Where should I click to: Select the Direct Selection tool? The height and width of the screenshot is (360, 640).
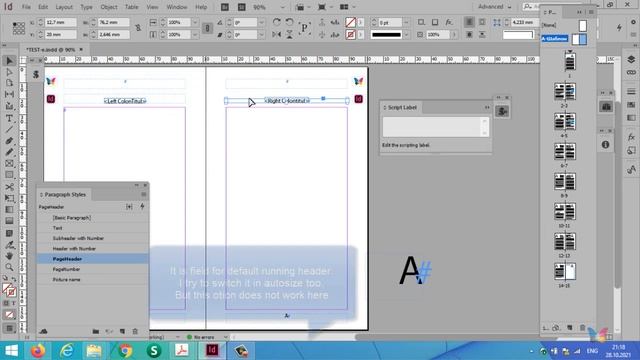pos(9,72)
